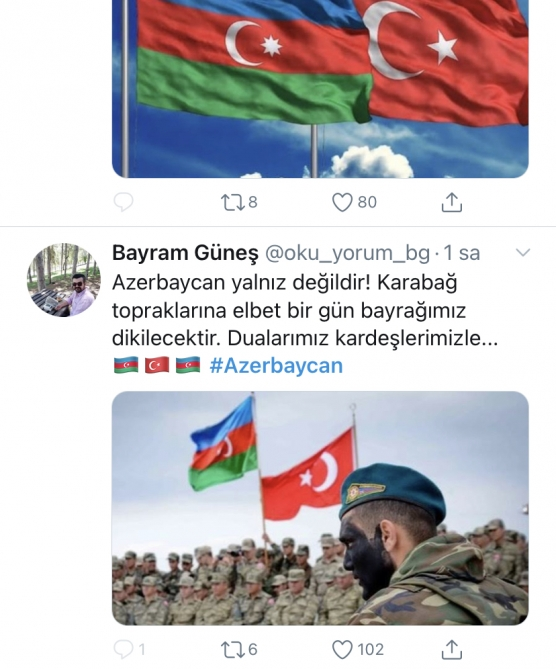Screen dimensions: 556x669
Task: Click the 102 likes count
Action: click(x=370, y=650)
